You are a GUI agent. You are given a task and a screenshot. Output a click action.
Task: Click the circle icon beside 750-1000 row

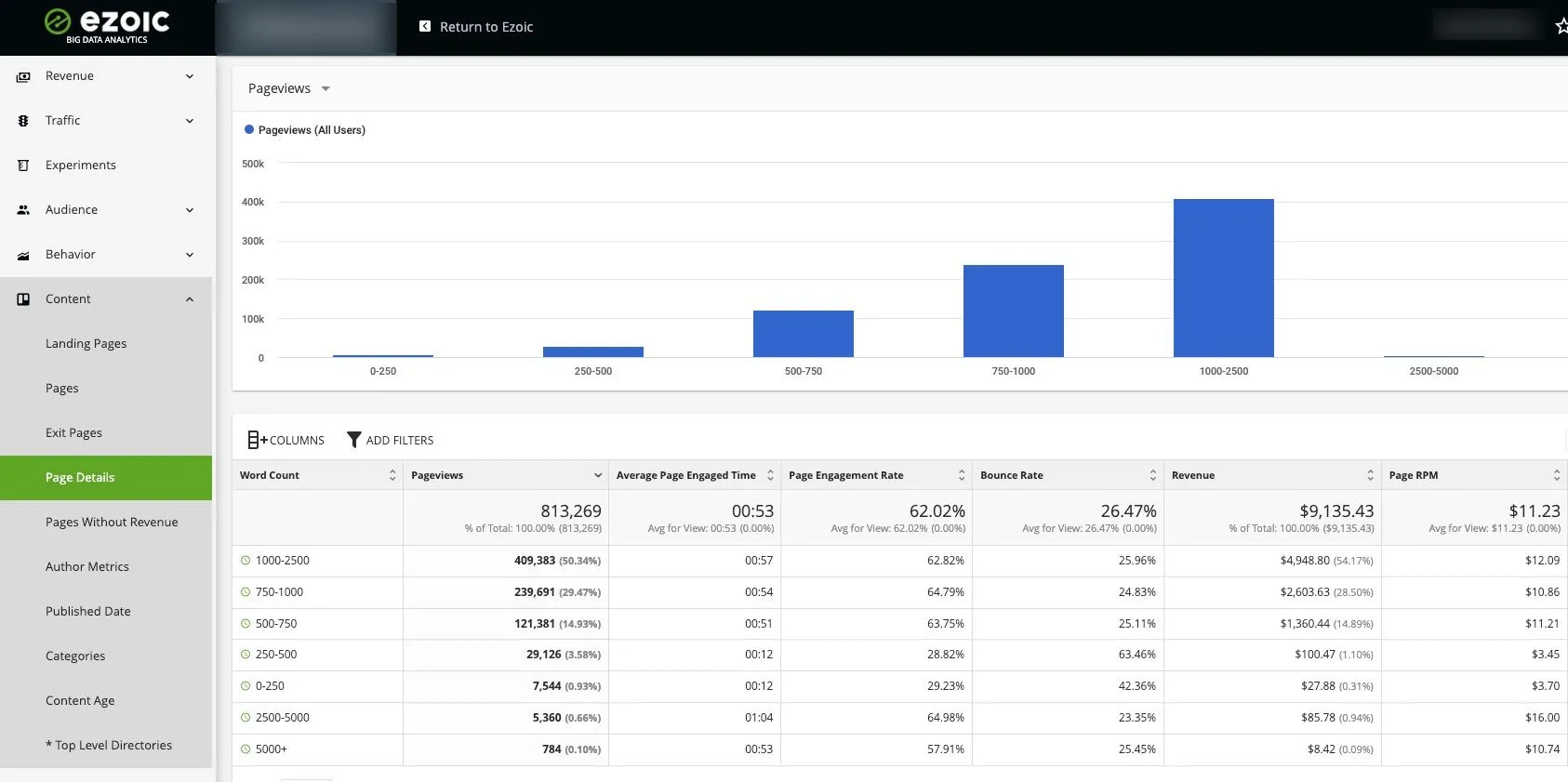click(x=246, y=592)
